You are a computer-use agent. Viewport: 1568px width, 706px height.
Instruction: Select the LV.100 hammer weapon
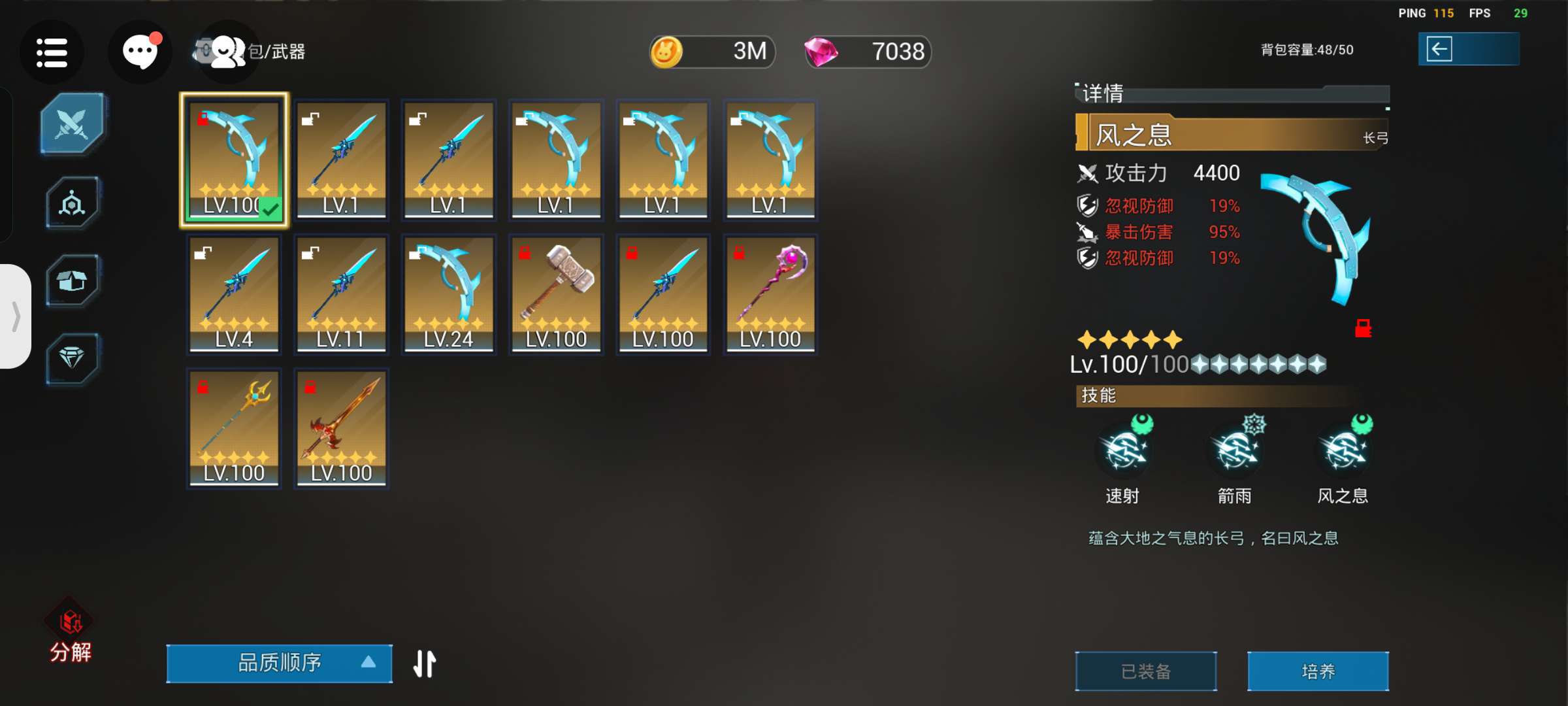[556, 295]
